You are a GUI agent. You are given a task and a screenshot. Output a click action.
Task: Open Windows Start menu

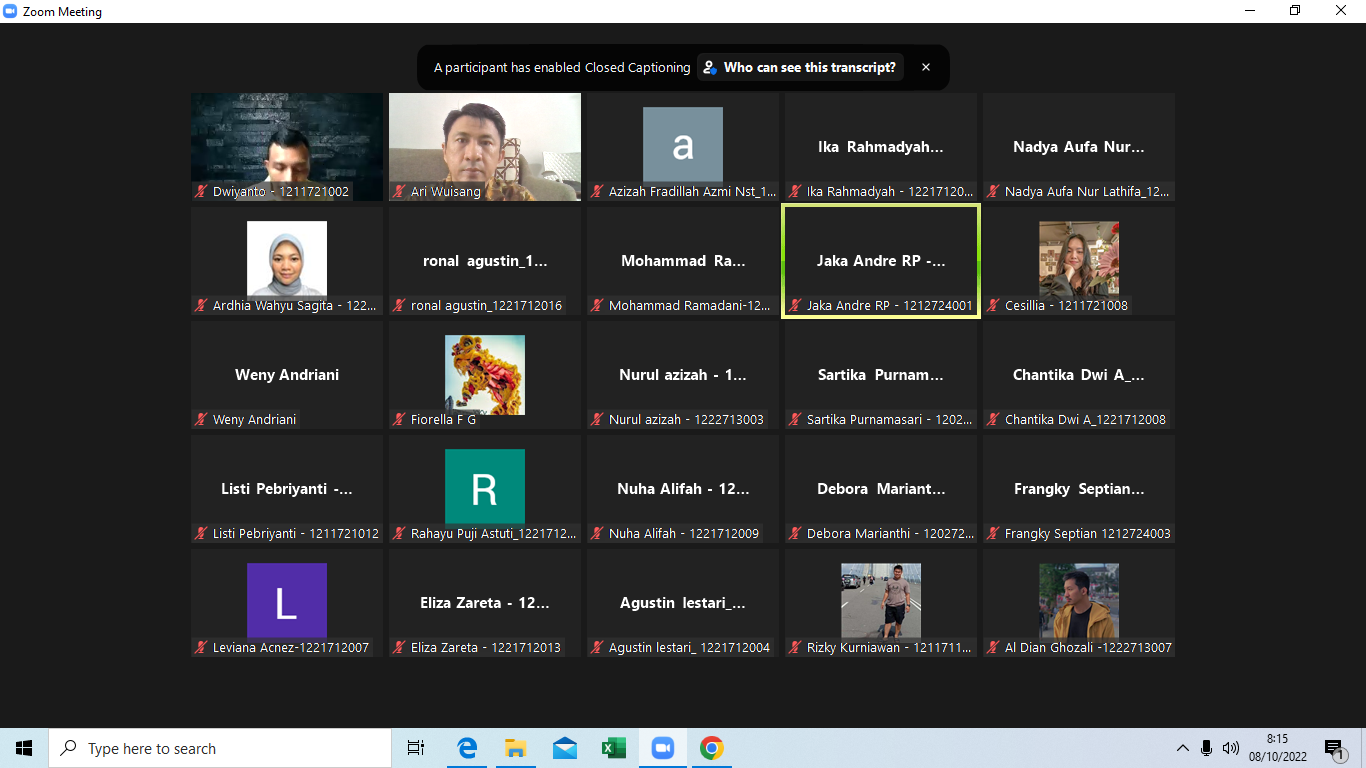[x=24, y=748]
